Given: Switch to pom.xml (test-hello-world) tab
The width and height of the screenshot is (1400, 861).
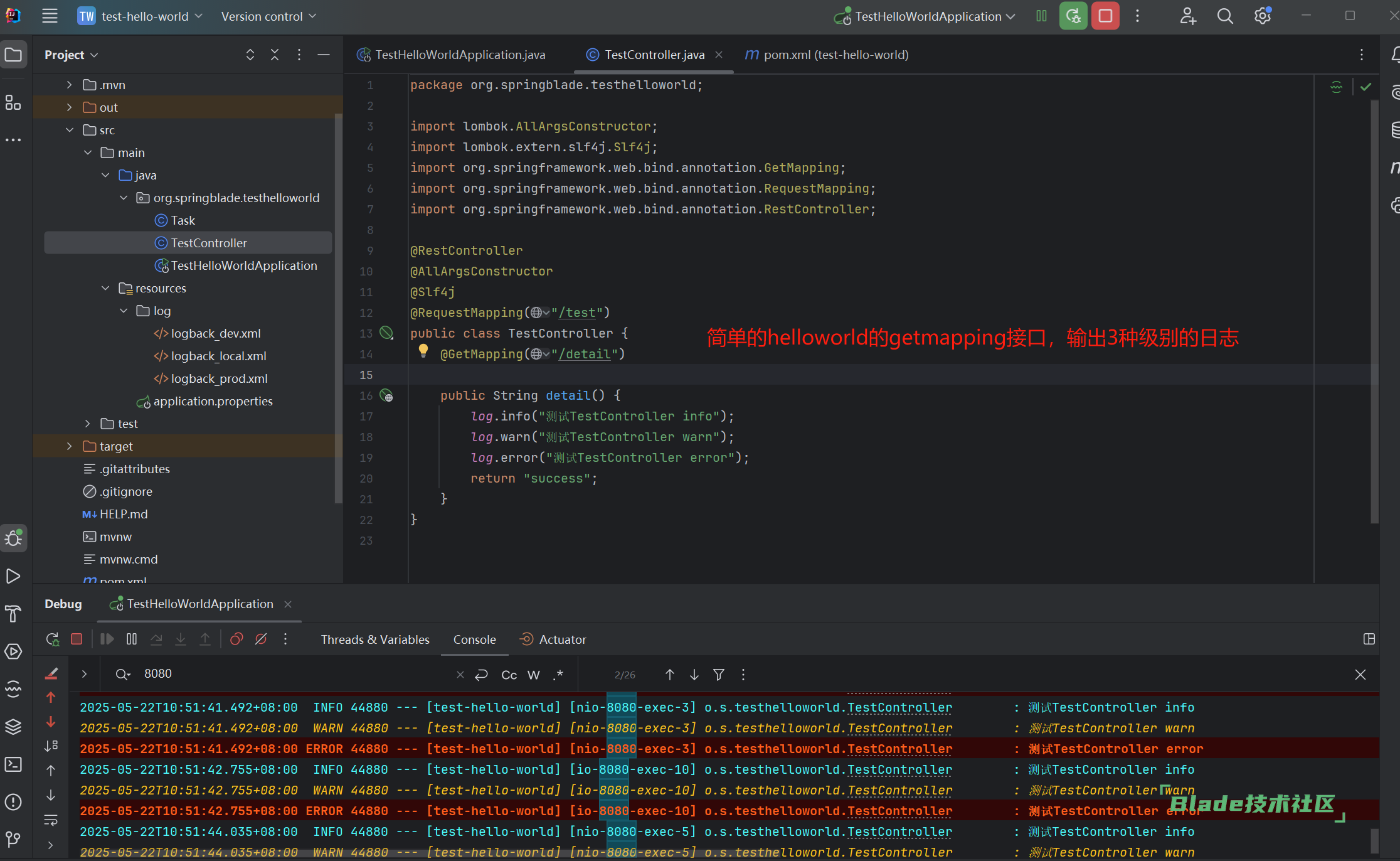Looking at the screenshot, I should (827, 55).
